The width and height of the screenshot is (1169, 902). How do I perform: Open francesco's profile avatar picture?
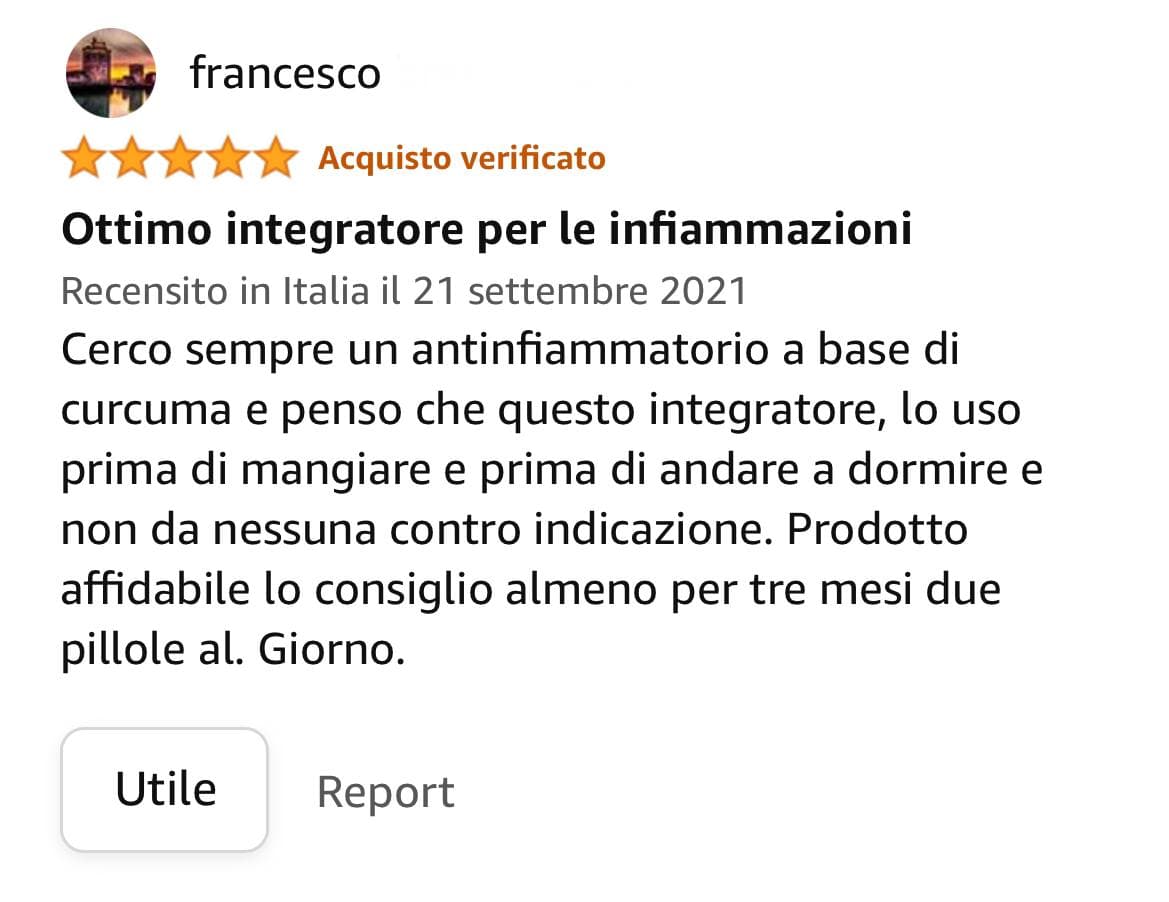111,73
